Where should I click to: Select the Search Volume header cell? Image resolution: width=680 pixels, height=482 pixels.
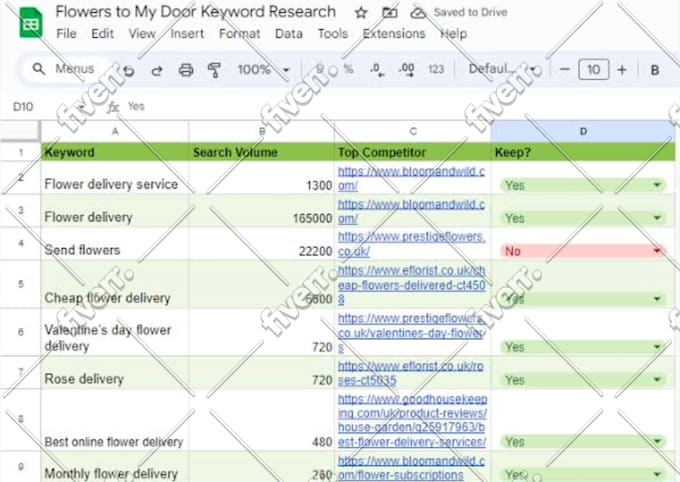pyautogui.click(x=262, y=152)
